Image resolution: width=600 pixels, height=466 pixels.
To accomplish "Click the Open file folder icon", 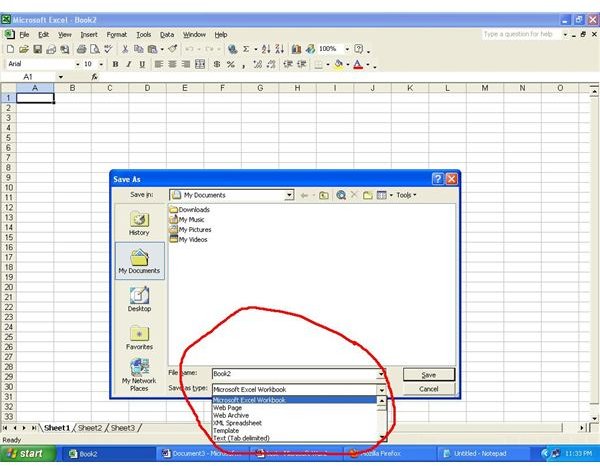I will point(24,49).
